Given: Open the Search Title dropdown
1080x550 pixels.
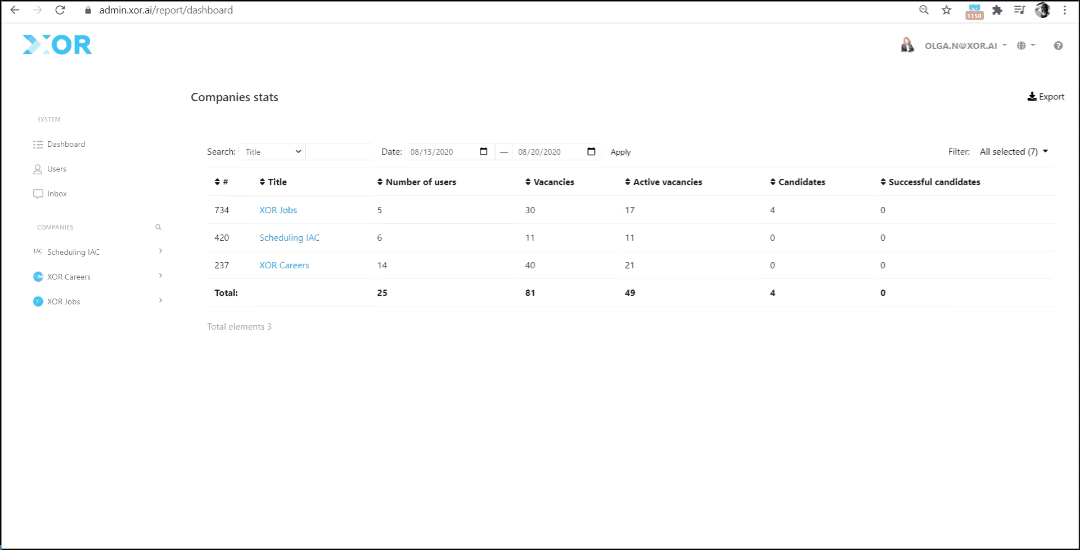Looking at the screenshot, I should click(272, 151).
